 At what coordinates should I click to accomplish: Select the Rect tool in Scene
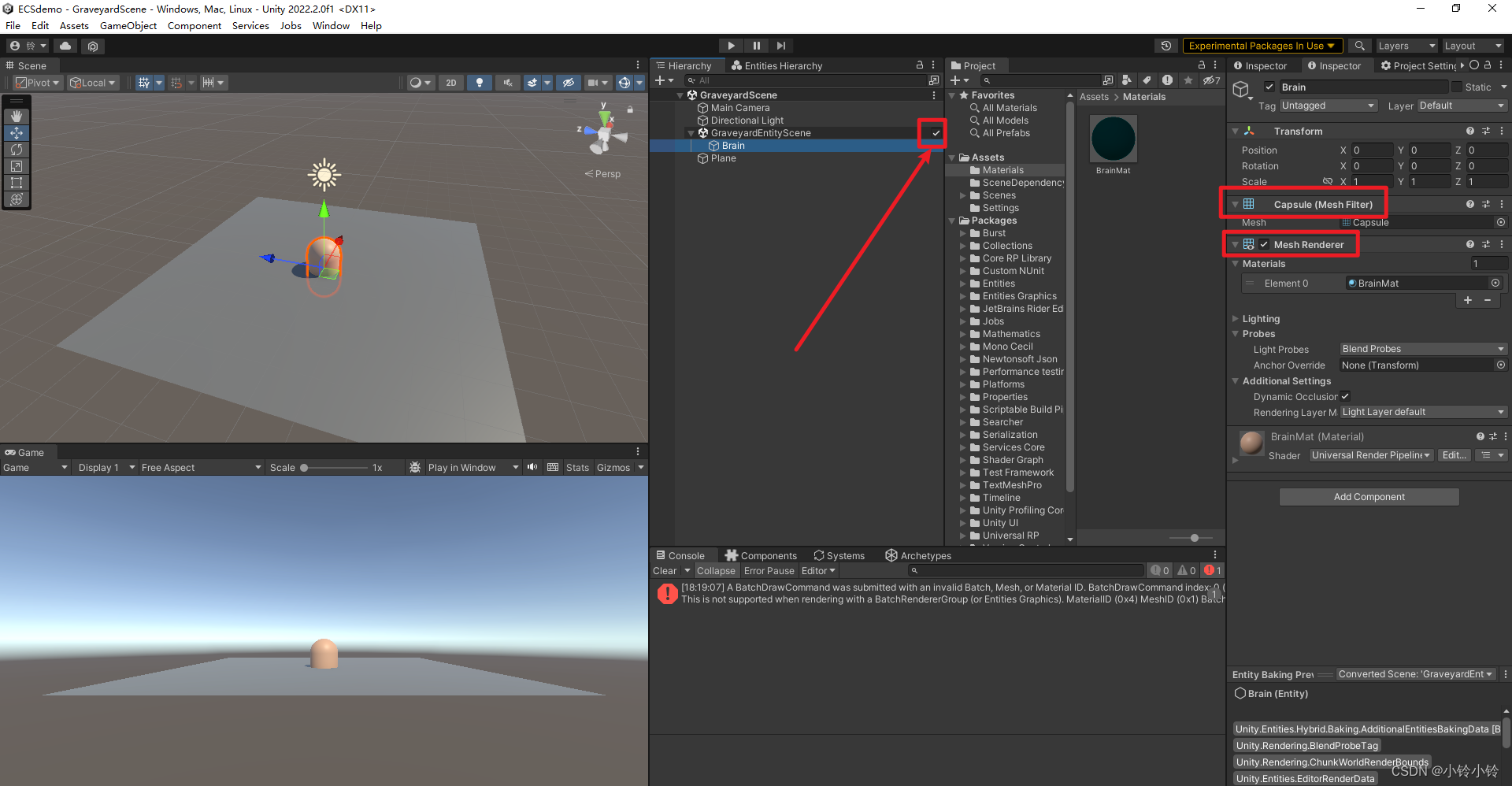[17, 183]
